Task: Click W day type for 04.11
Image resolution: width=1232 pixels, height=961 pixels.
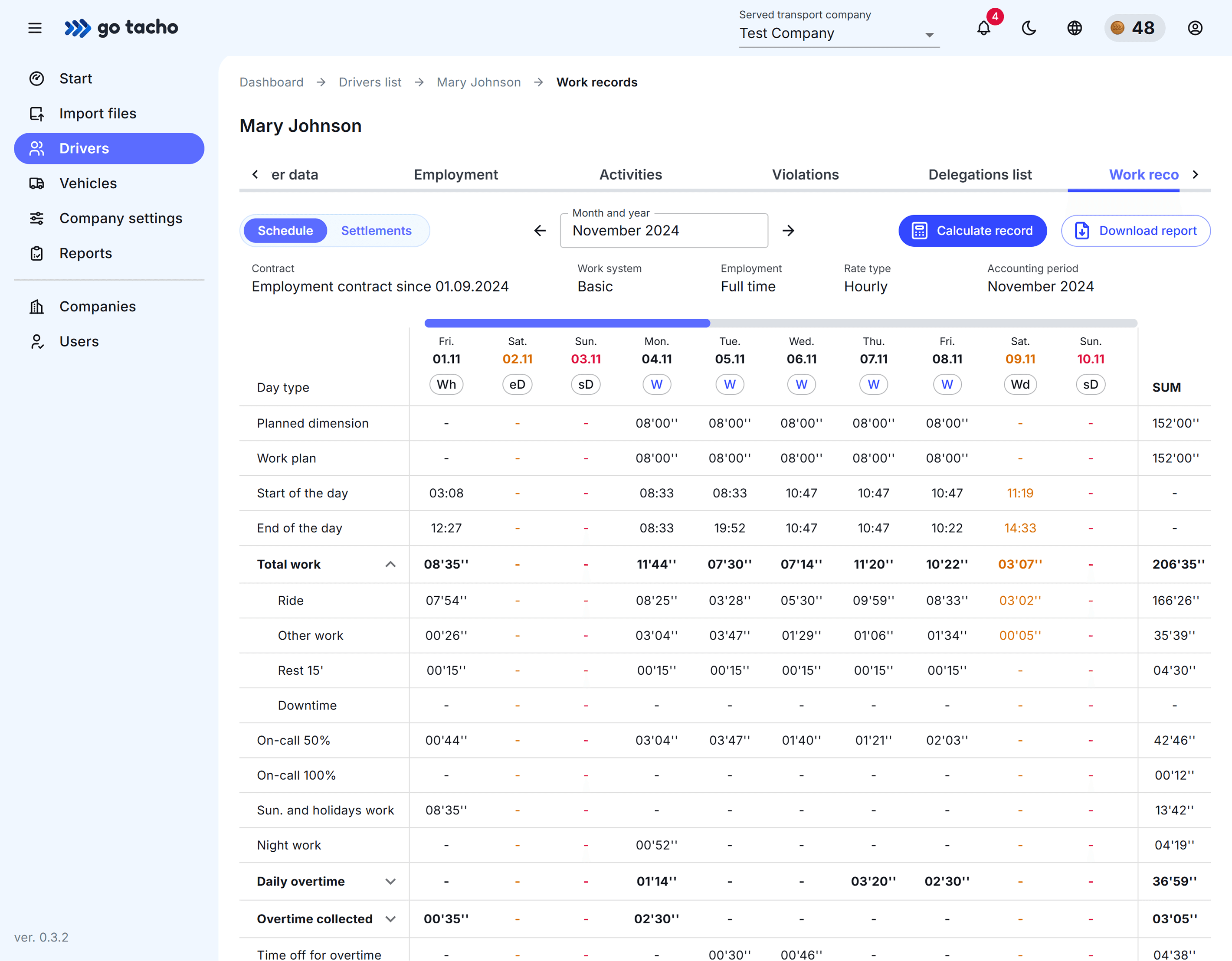Action: point(657,385)
